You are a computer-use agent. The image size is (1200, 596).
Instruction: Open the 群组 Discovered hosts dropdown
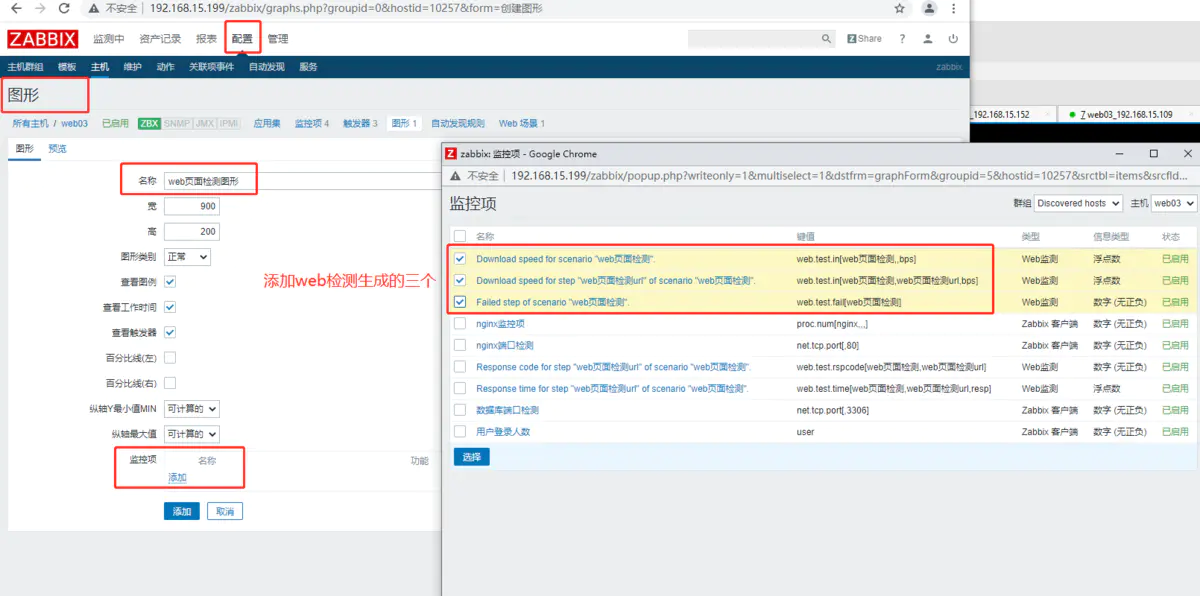(x=1078, y=203)
